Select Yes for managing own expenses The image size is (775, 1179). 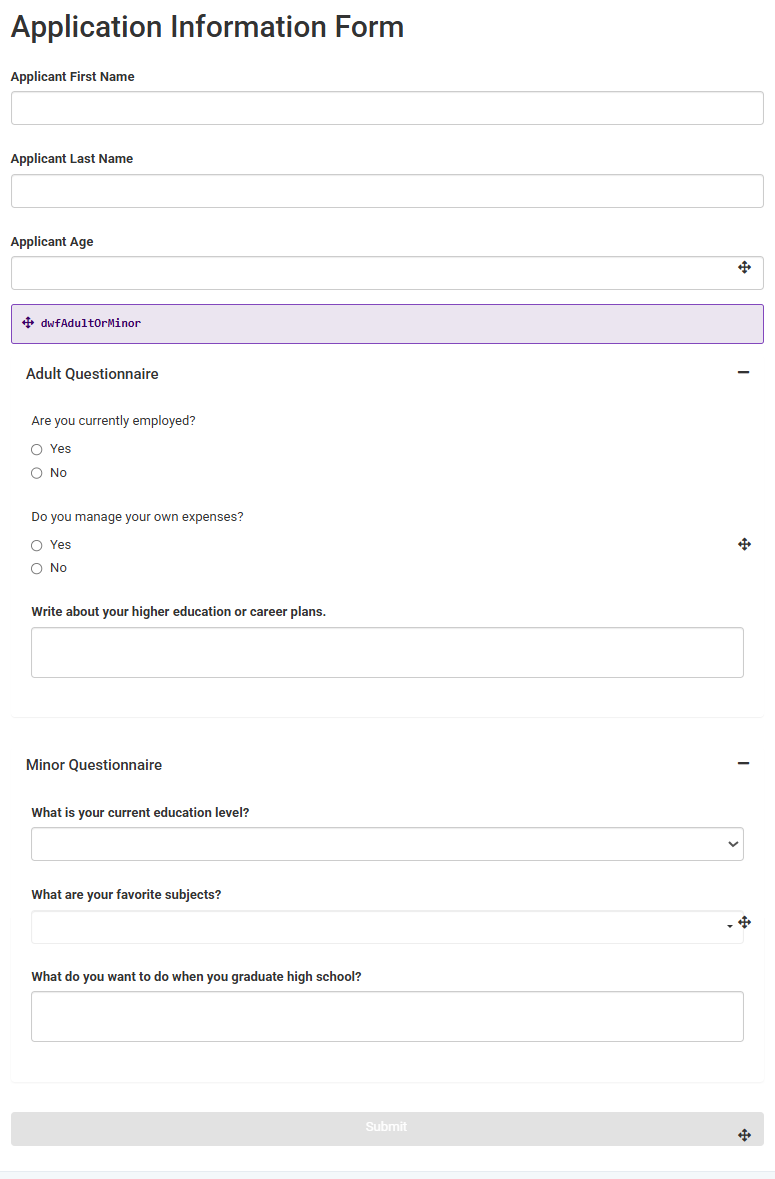[37, 546]
